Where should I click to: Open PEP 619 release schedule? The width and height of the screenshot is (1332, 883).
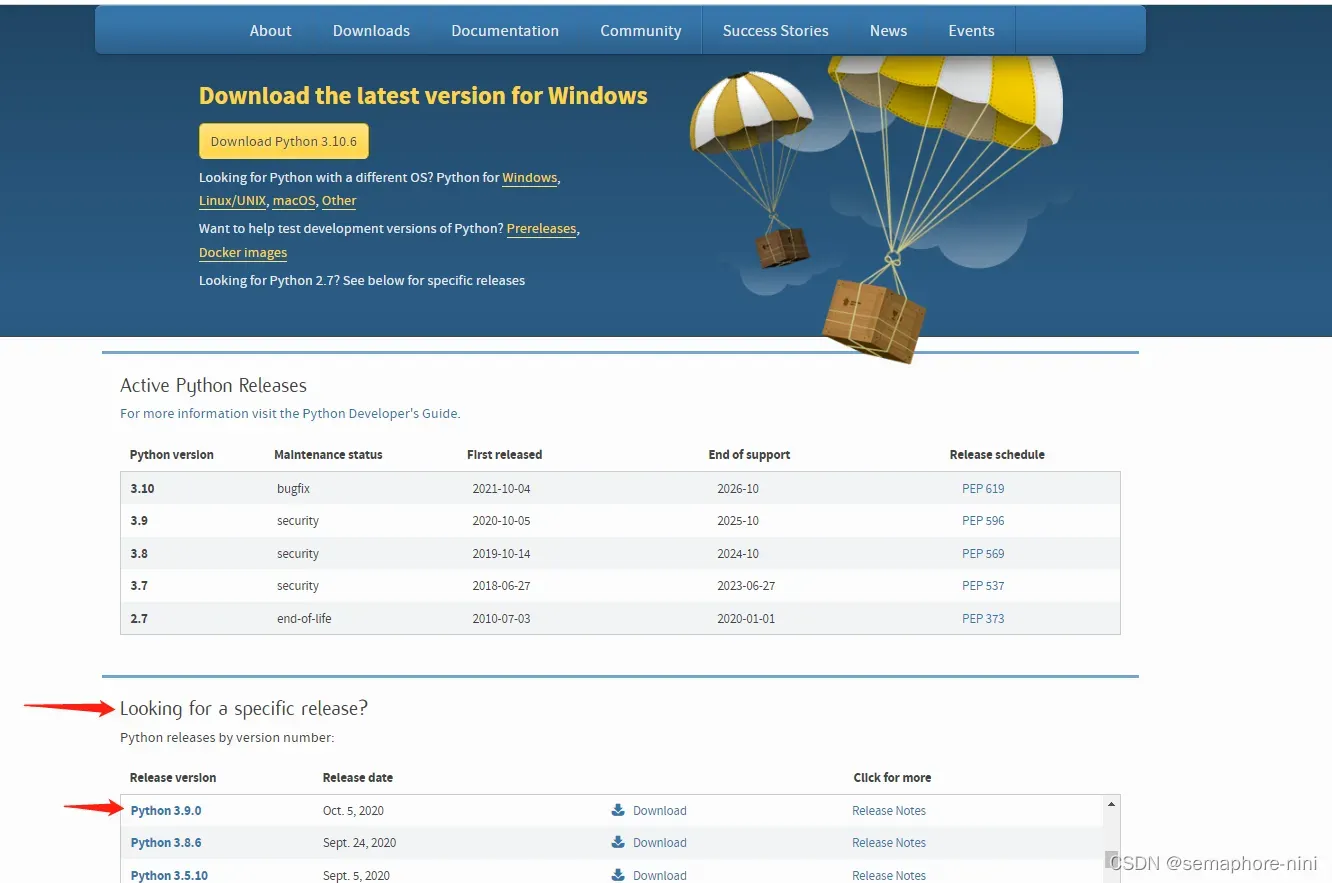pos(983,489)
